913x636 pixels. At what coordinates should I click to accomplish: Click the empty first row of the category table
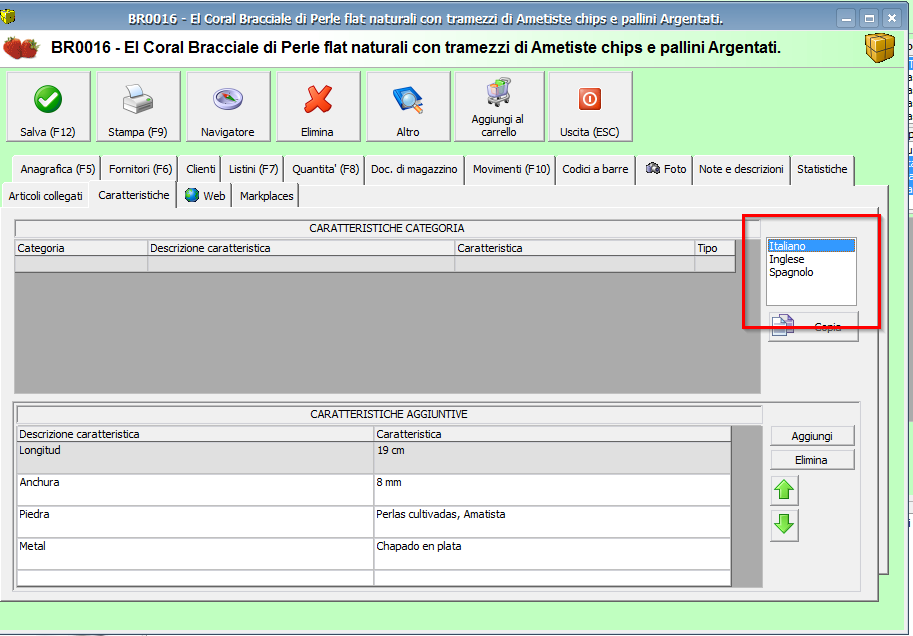pos(375,264)
